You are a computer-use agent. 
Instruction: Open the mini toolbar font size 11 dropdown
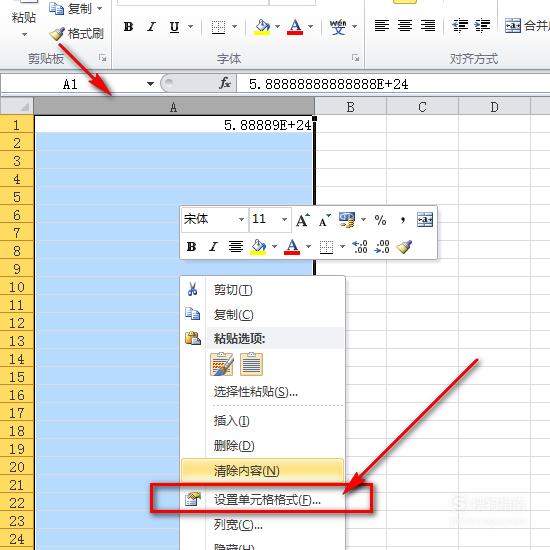point(284,220)
